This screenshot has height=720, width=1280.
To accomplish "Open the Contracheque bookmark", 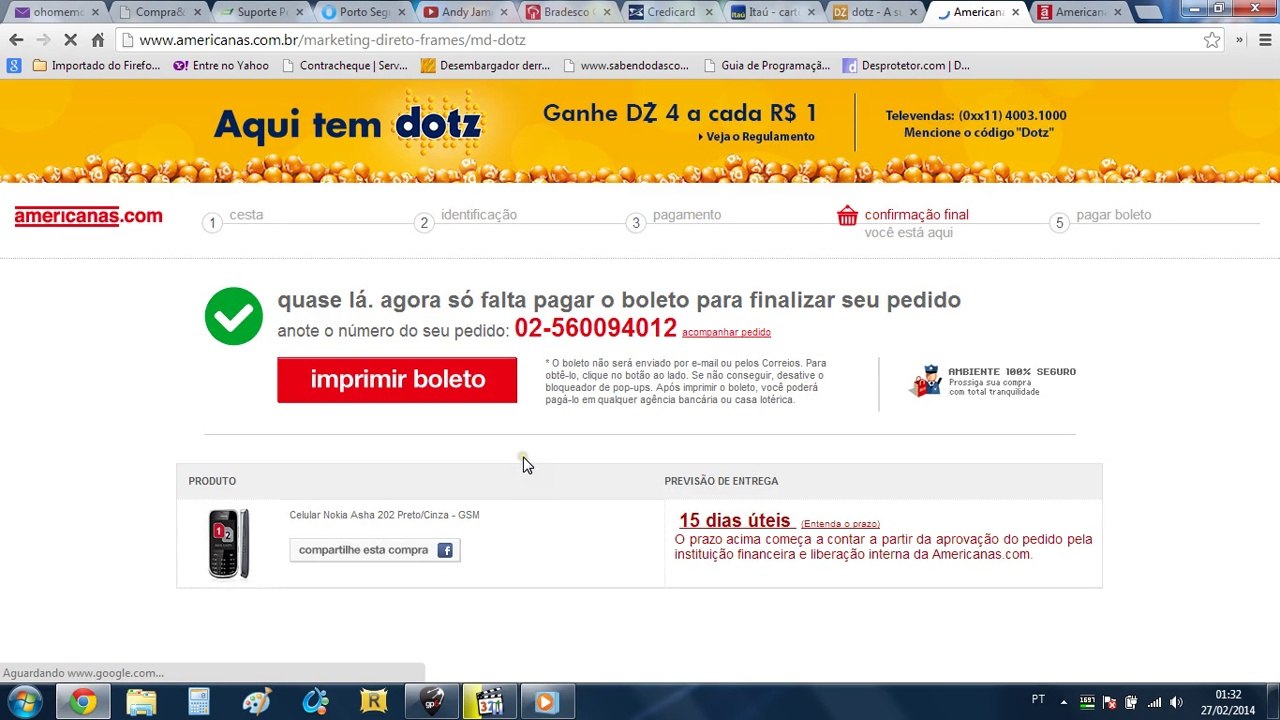I will pos(345,66).
